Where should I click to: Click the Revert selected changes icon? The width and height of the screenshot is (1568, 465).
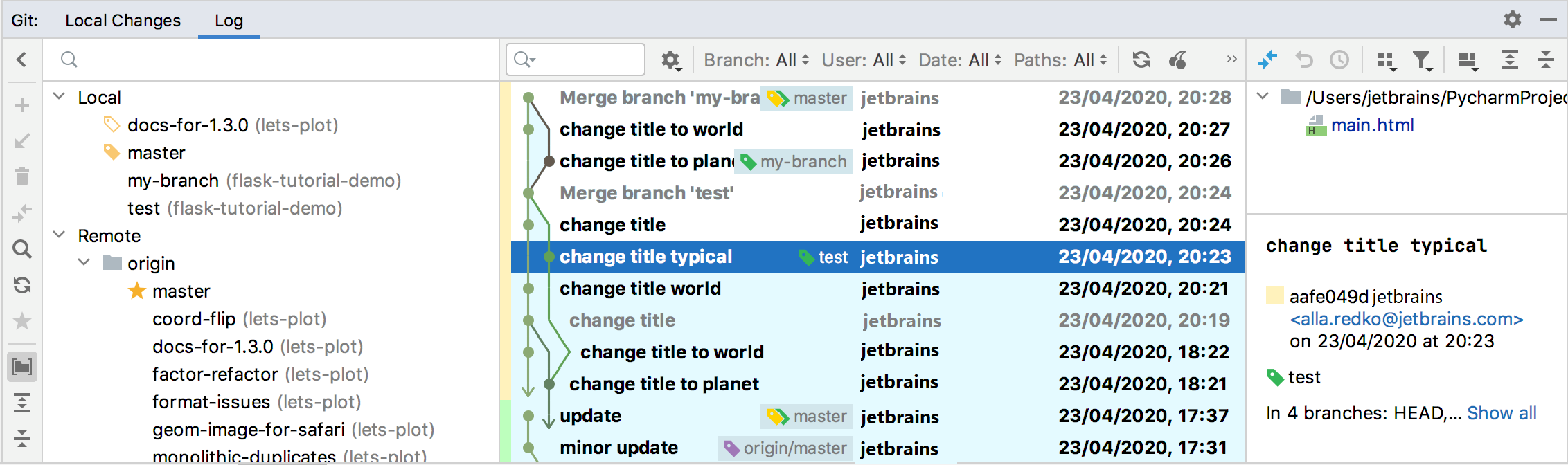[x=1304, y=60]
